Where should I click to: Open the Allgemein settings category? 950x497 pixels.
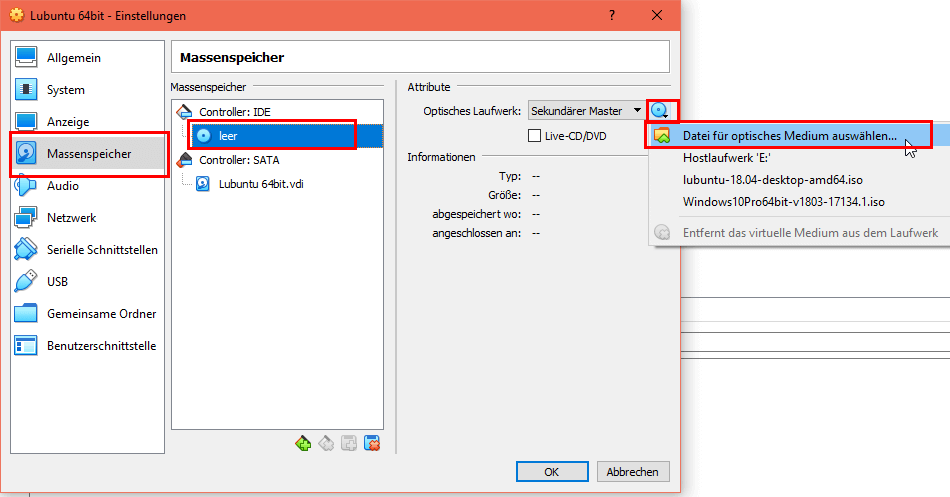(x=87, y=58)
